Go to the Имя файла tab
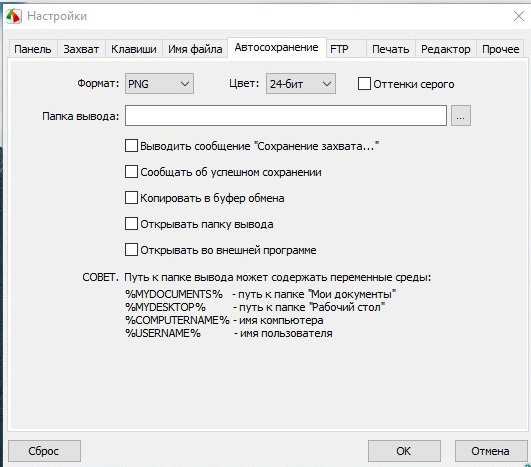This screenshot has width=531, height=467. click(x=195, y=49)
